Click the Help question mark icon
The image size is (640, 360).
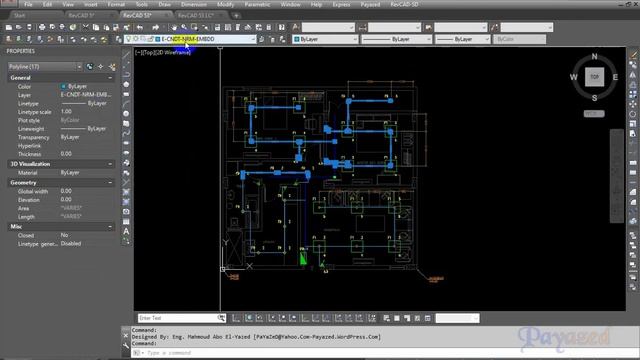[281, 27]
